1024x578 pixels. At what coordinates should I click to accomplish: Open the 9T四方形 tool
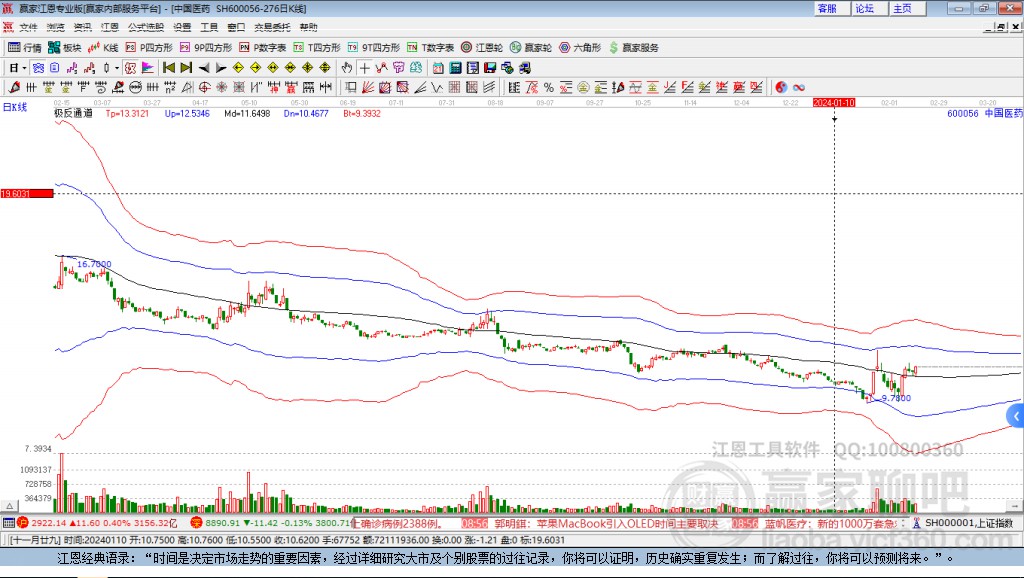pyautogui.click(x=374, y=48)
